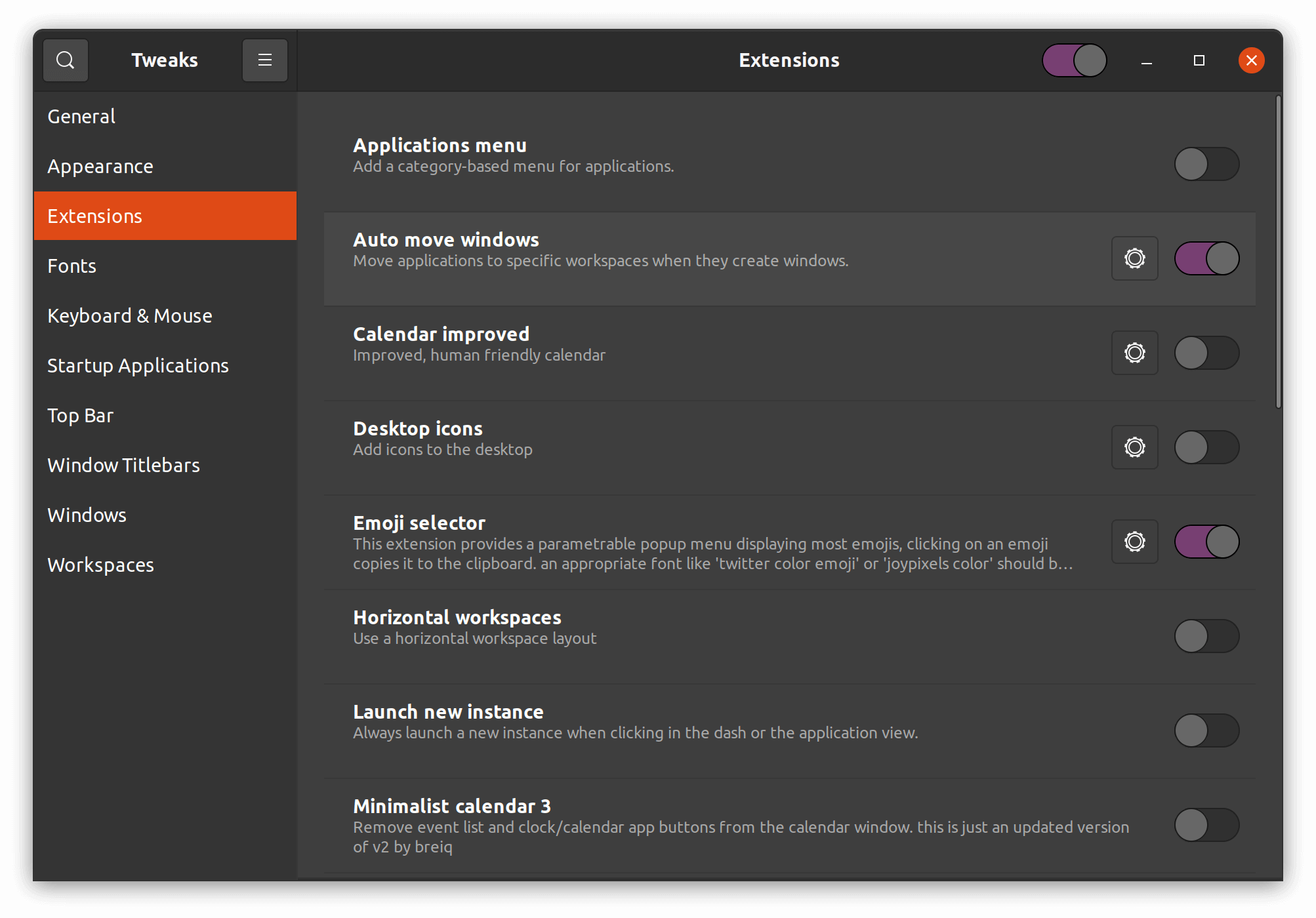Turn off the Emoji selector extension
This screenshot has height=918, width=1316.
pos(1206,542)
